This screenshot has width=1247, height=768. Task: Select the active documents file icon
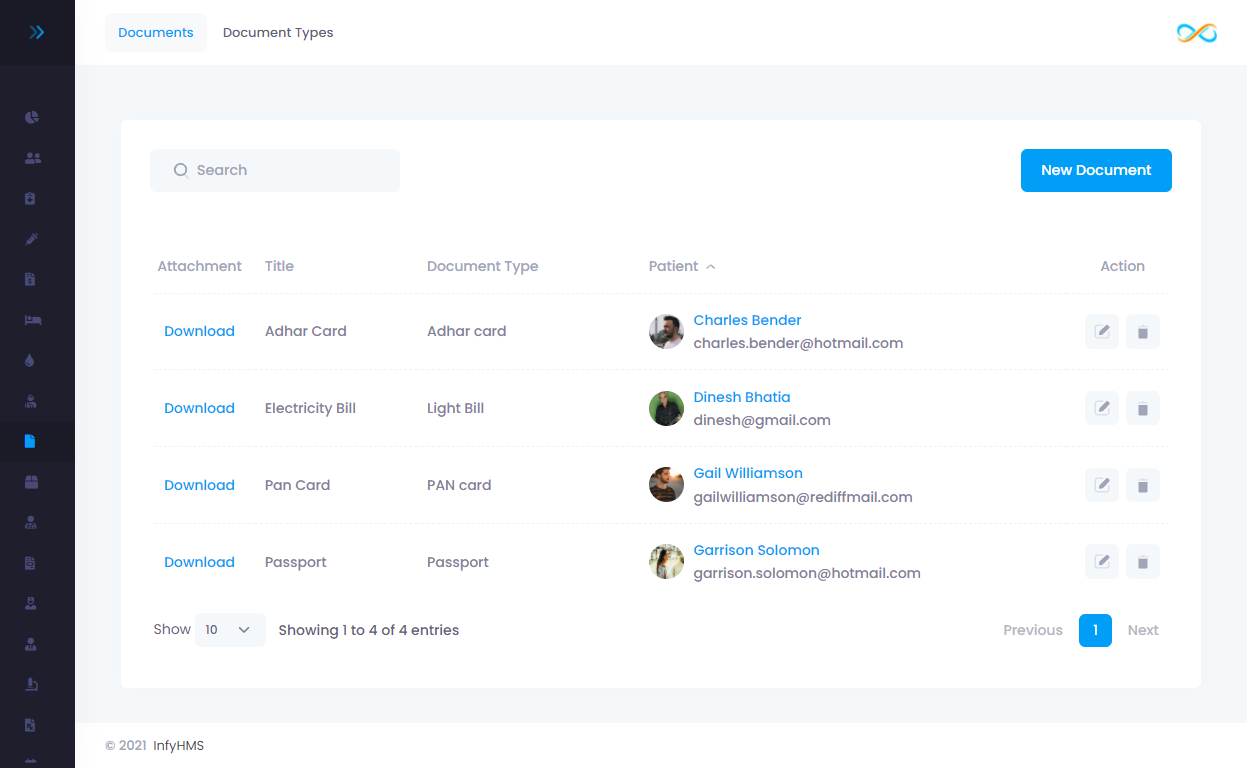(x=30, y=441)
